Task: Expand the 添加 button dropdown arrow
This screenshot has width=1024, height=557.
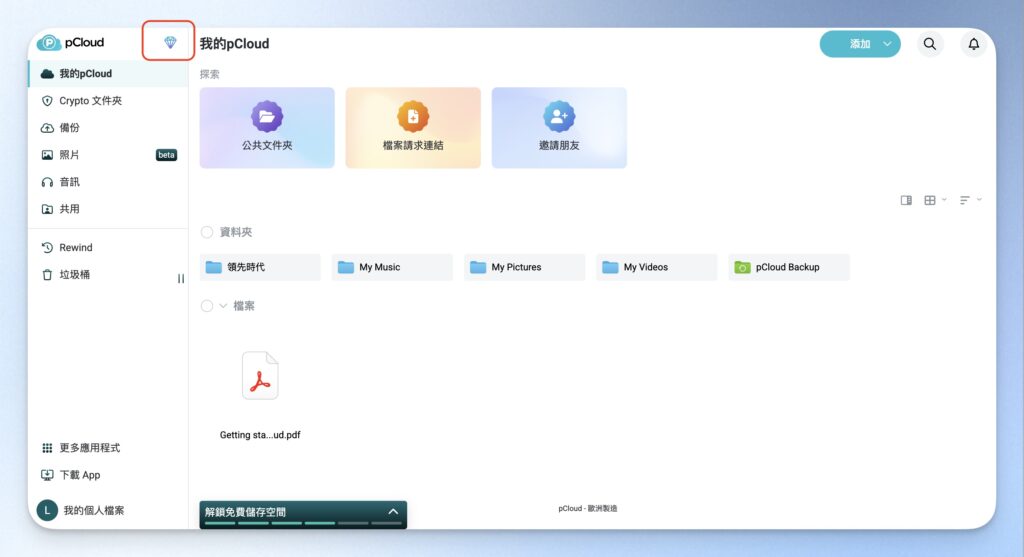Action: 887,44
